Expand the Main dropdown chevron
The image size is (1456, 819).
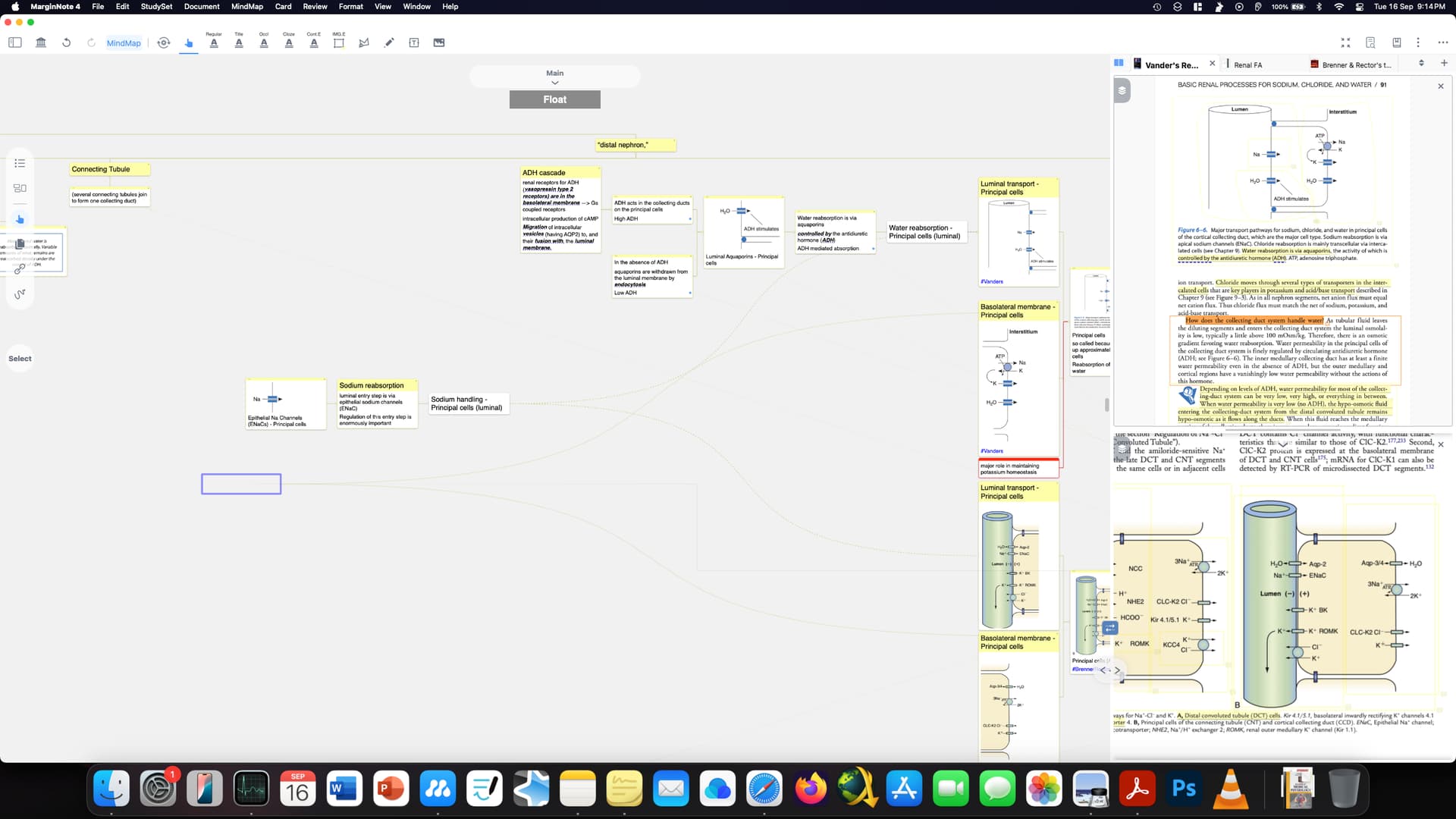pyautogui.click(x=554, y=83)
